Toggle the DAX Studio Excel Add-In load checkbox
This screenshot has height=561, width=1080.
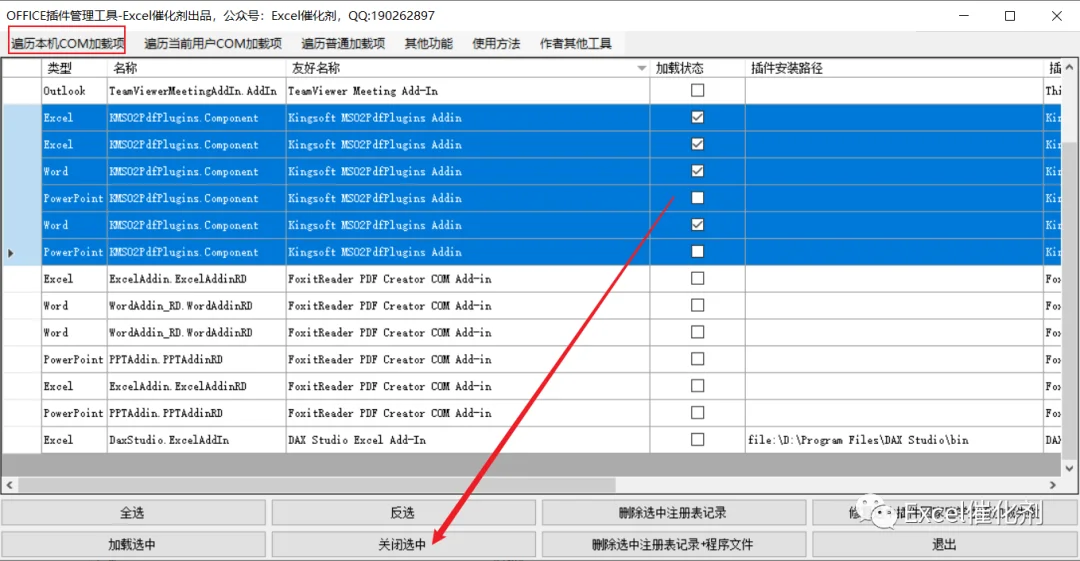coord(698,440)
